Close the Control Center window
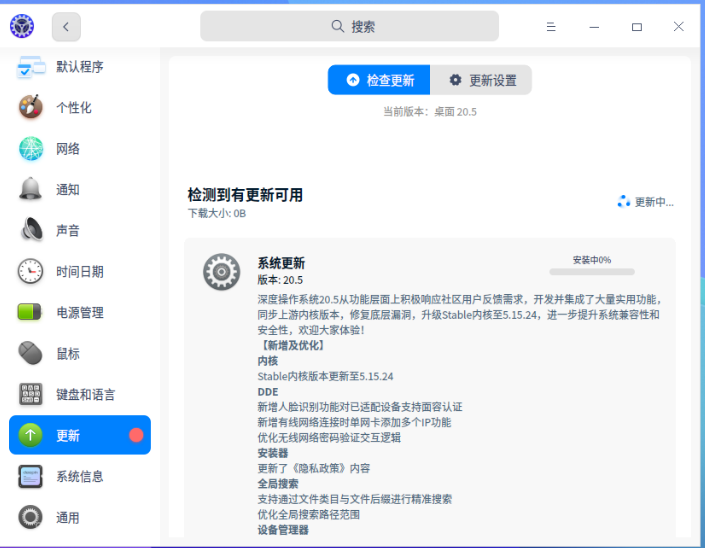 (x=678, y=27)
